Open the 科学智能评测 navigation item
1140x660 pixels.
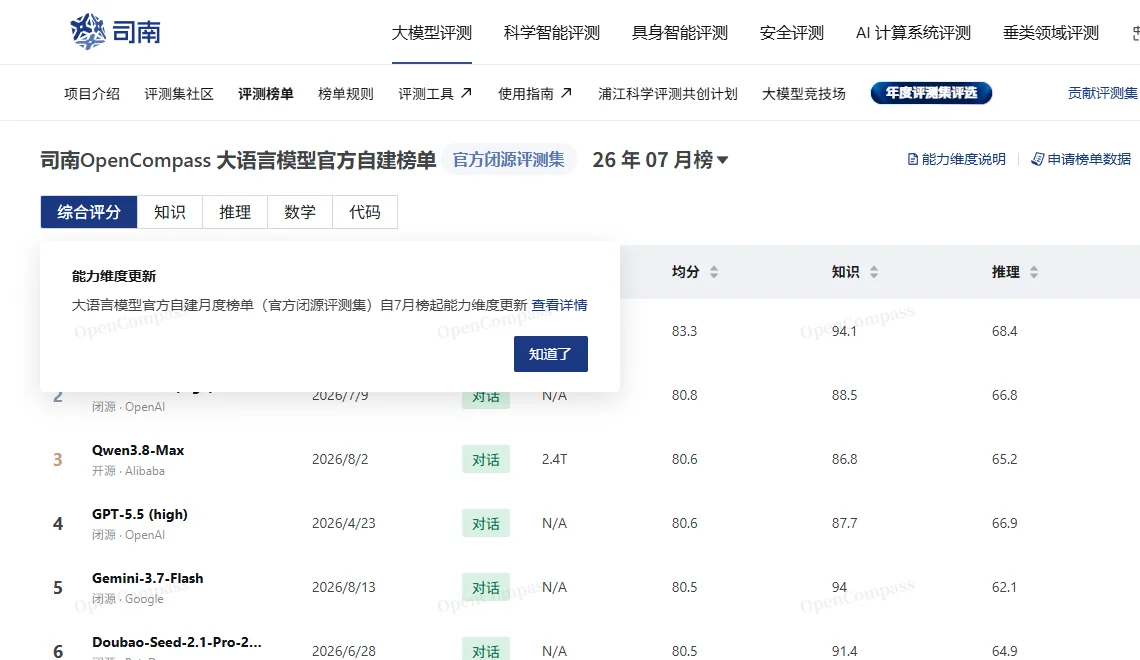coord(552,33)
